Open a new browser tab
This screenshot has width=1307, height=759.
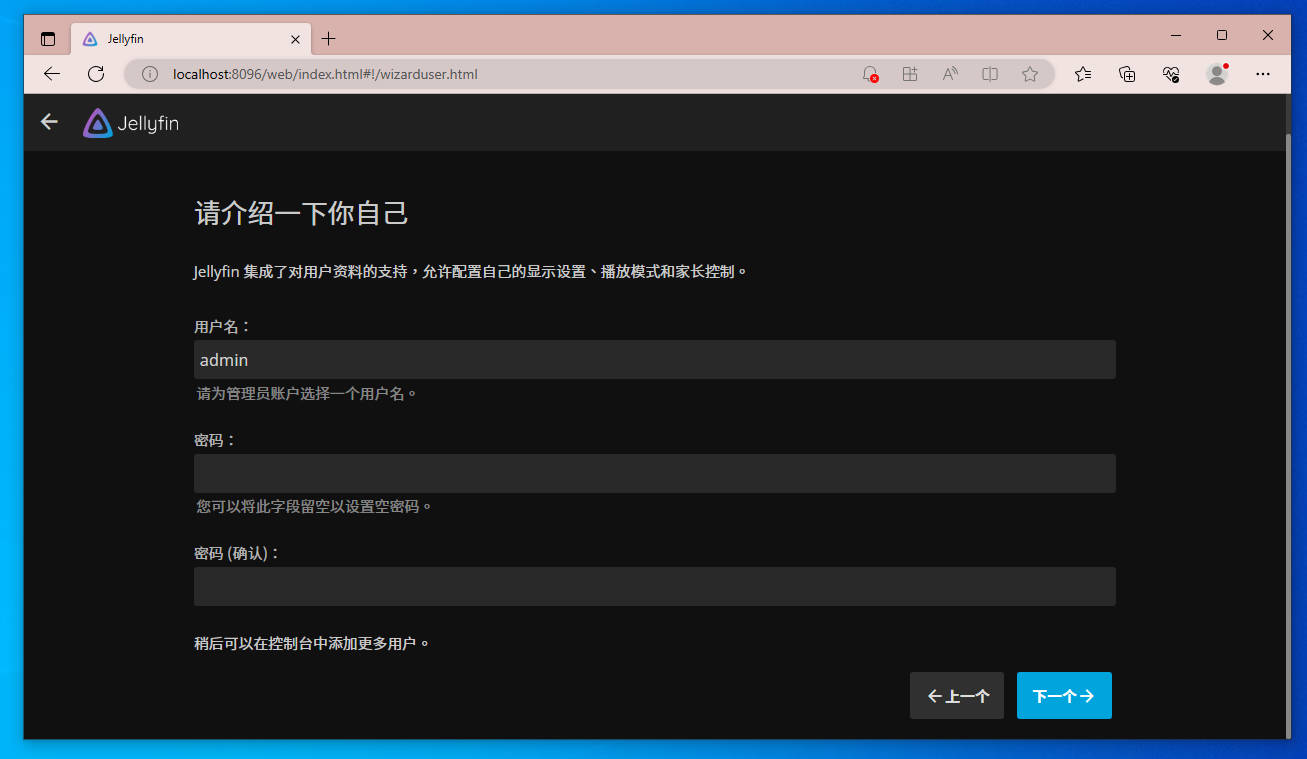[x=329, y=39]
